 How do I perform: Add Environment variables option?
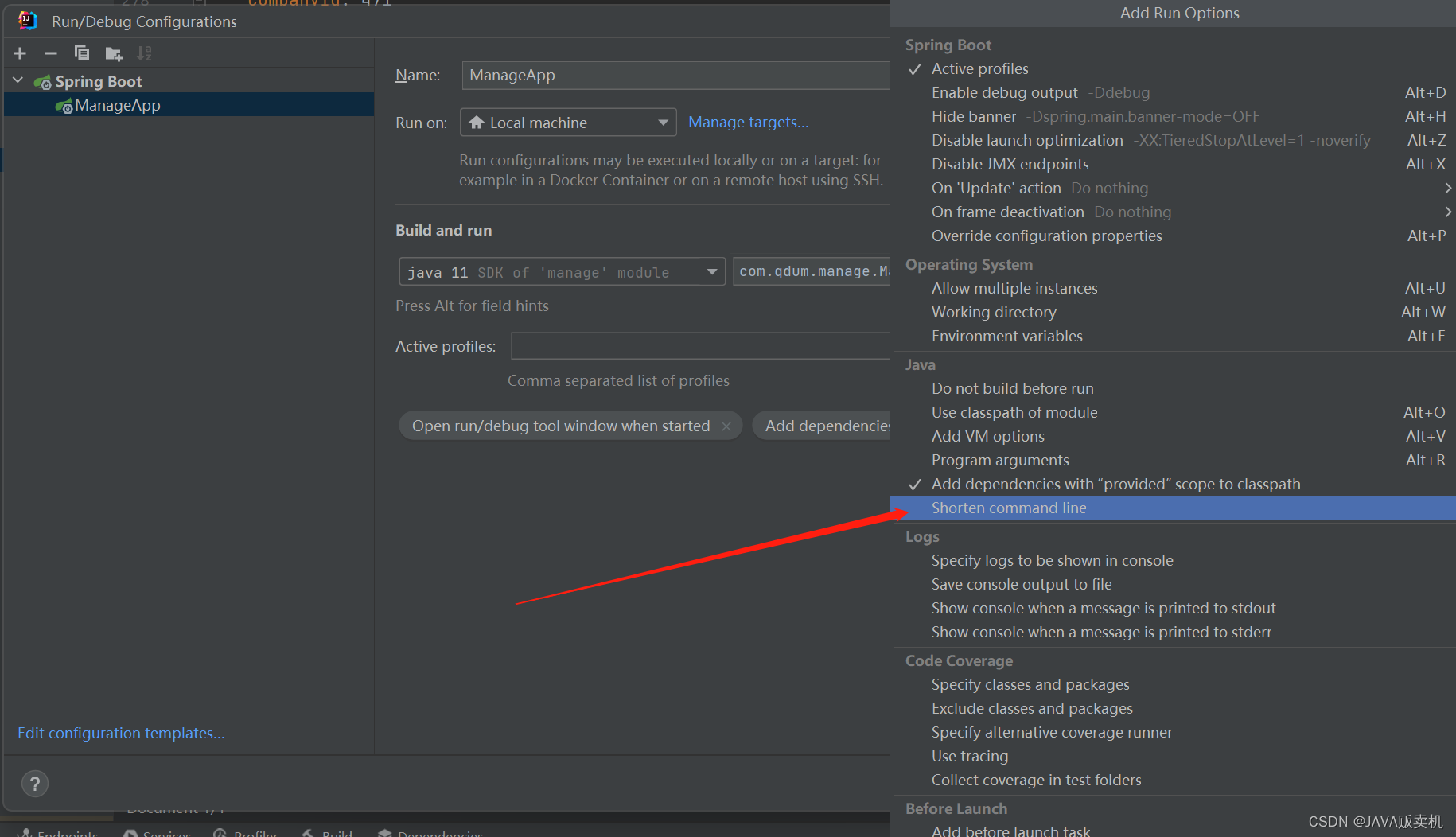click(x=1173, y=336)
